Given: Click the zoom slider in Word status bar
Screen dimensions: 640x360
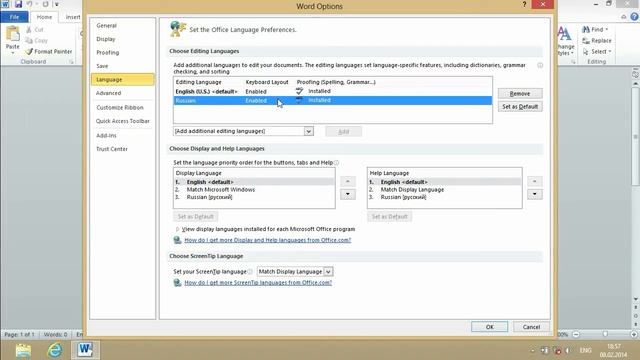Looking at the screenshot, I should 605,334.
